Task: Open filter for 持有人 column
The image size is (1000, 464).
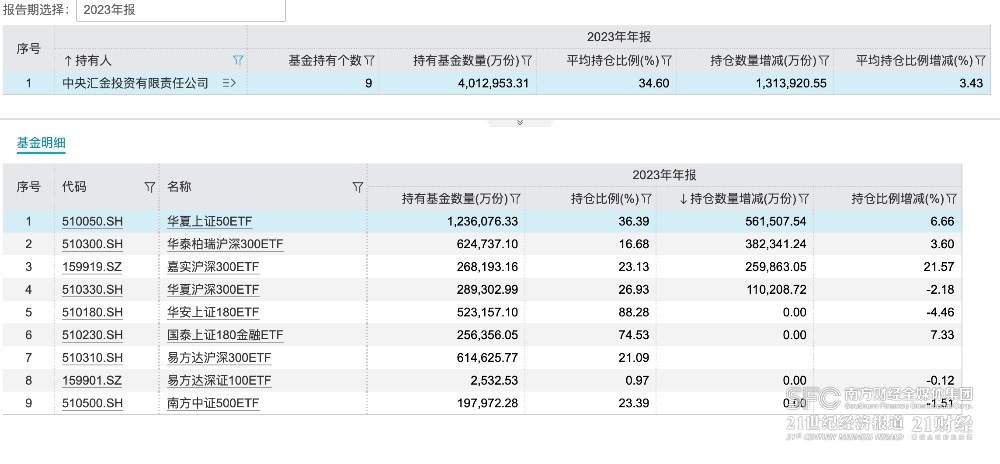Action: (x=238, y=61)
